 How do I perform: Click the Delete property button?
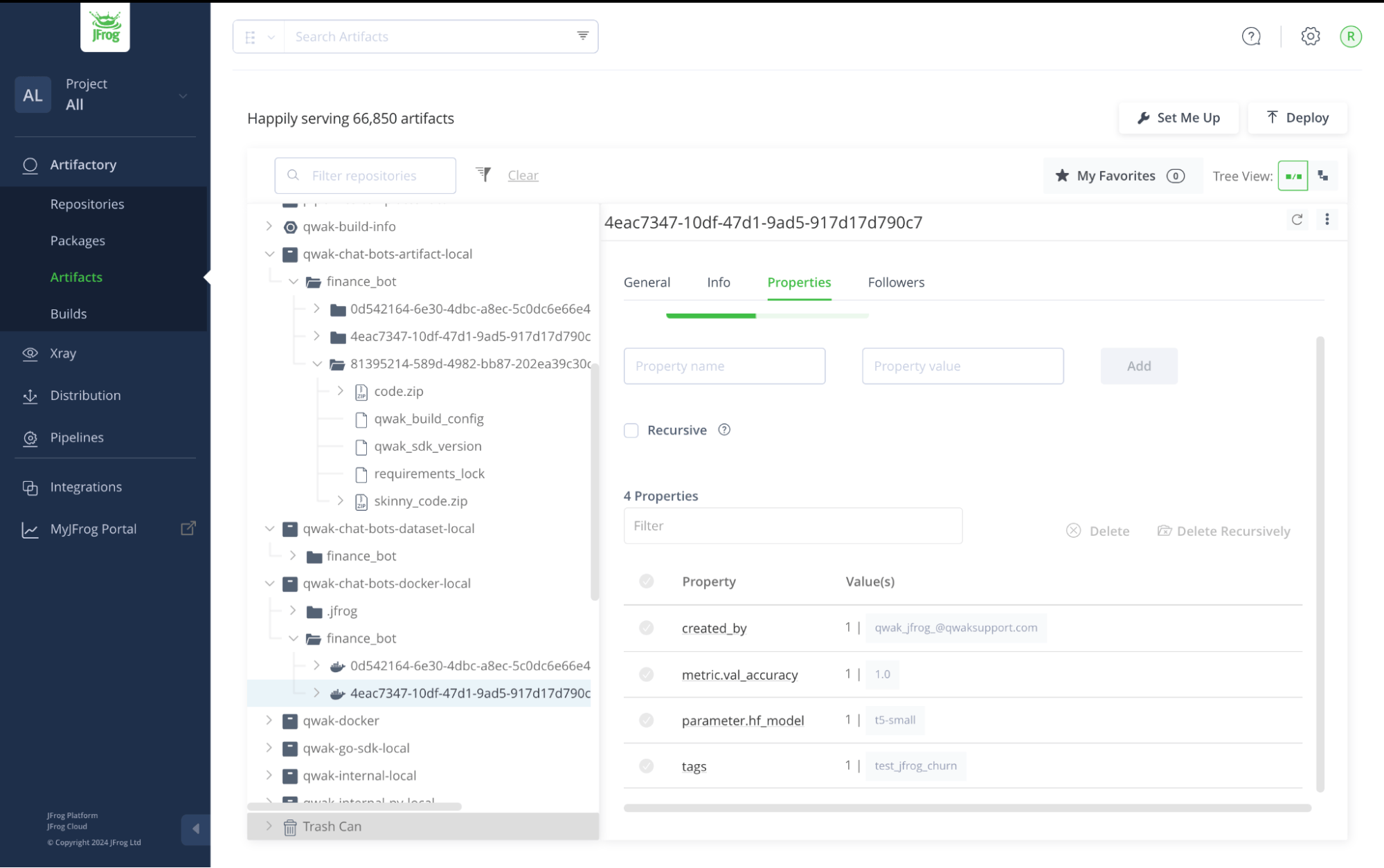coord(1099,530)
